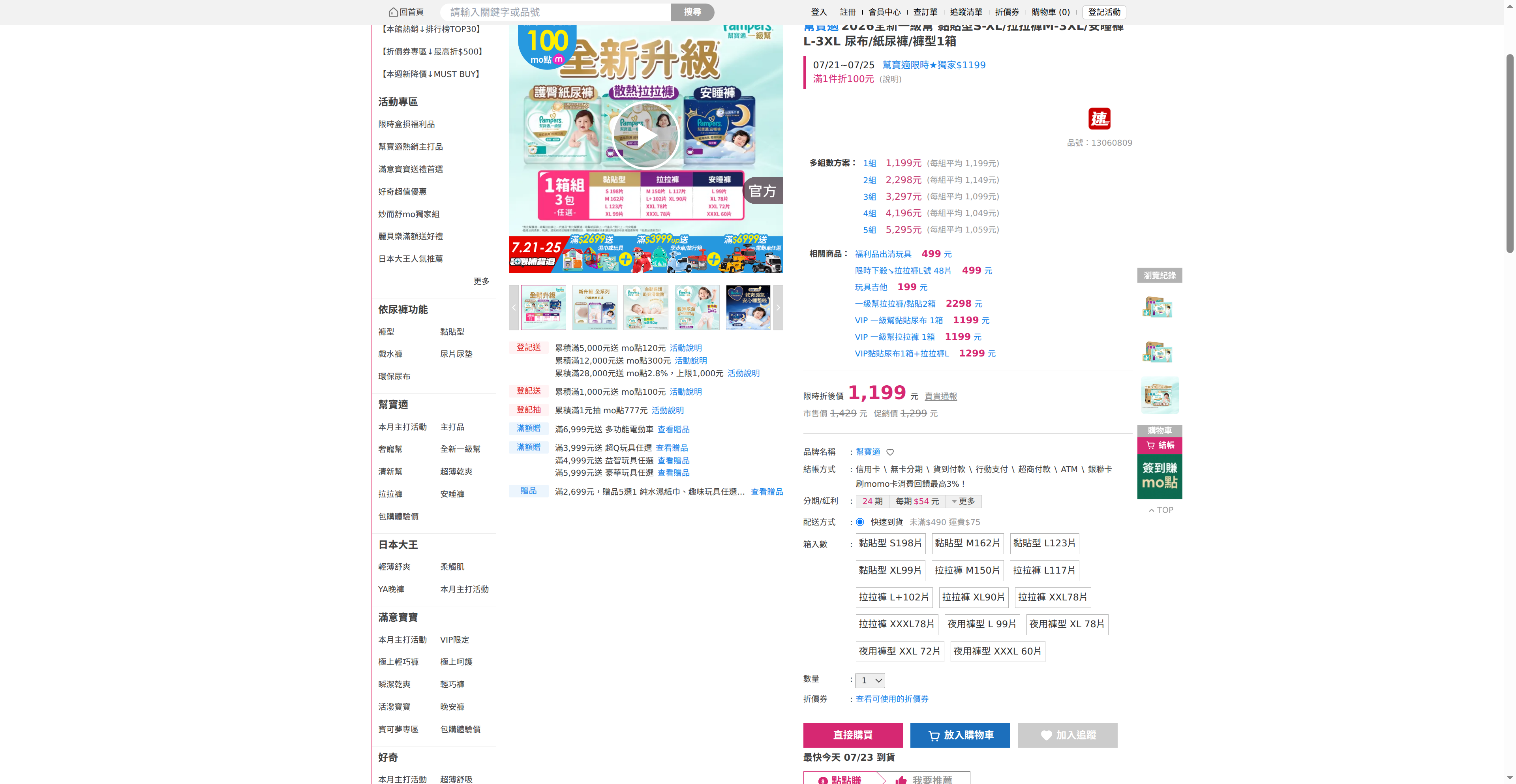1516x784 pixels.
Task: Click the 回首頁 home icon
Action: click(x=393, y=12)
